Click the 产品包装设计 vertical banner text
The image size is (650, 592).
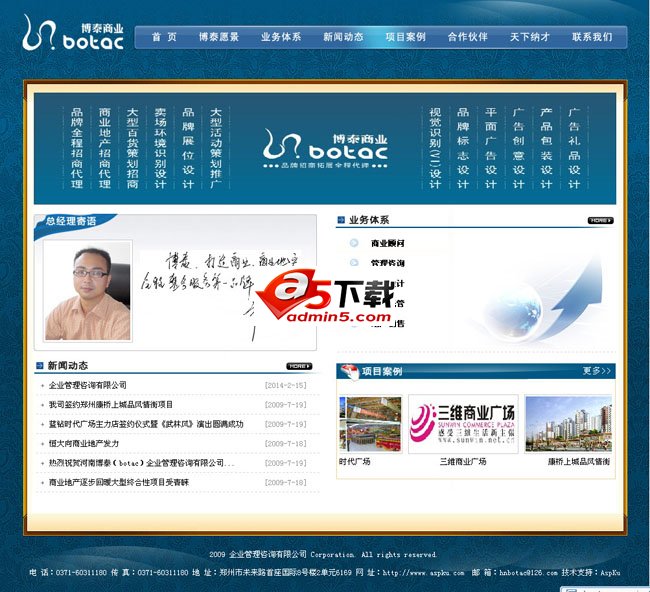546,148
